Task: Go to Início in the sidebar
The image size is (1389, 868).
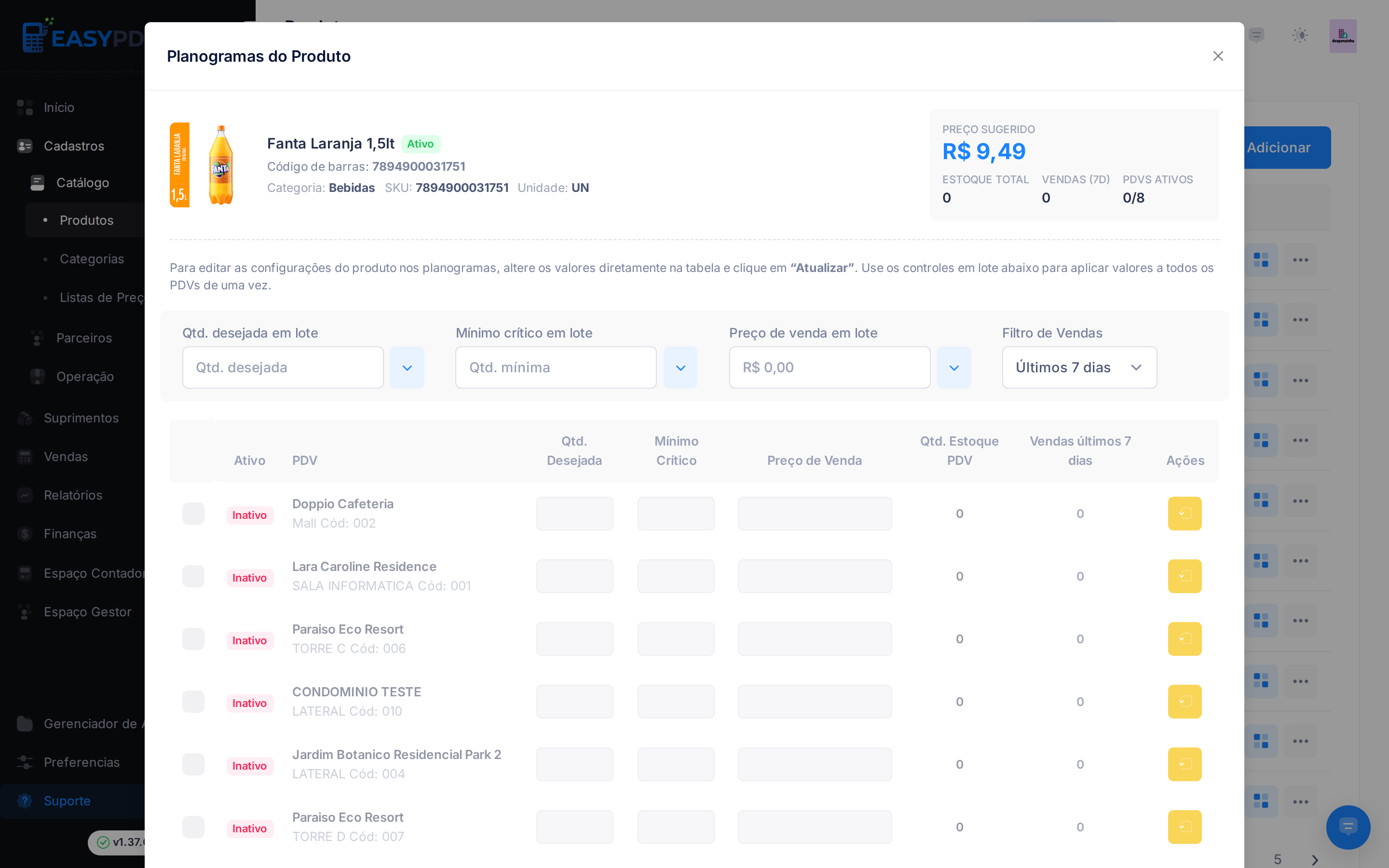Action: coord(59,108)
